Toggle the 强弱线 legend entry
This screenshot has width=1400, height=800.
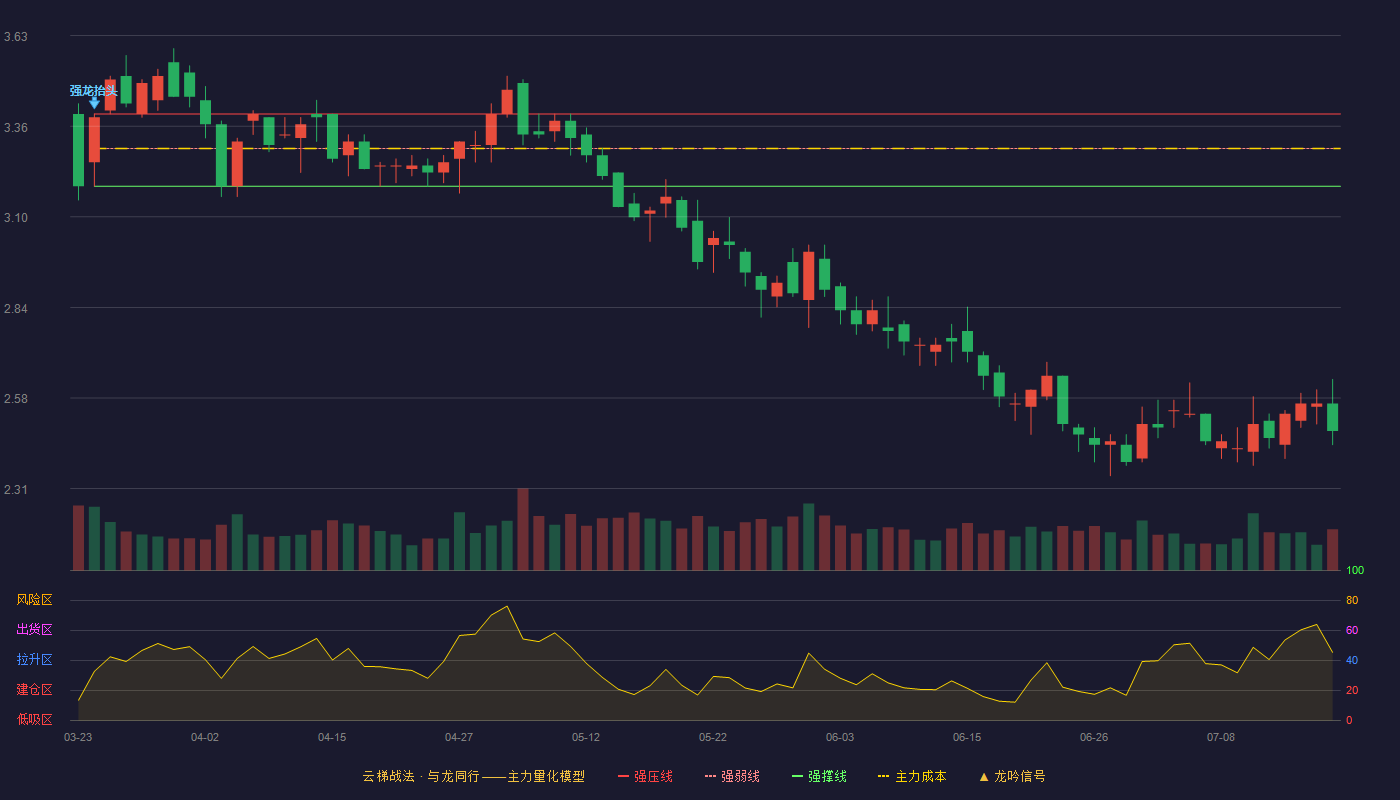click(732, 776)
